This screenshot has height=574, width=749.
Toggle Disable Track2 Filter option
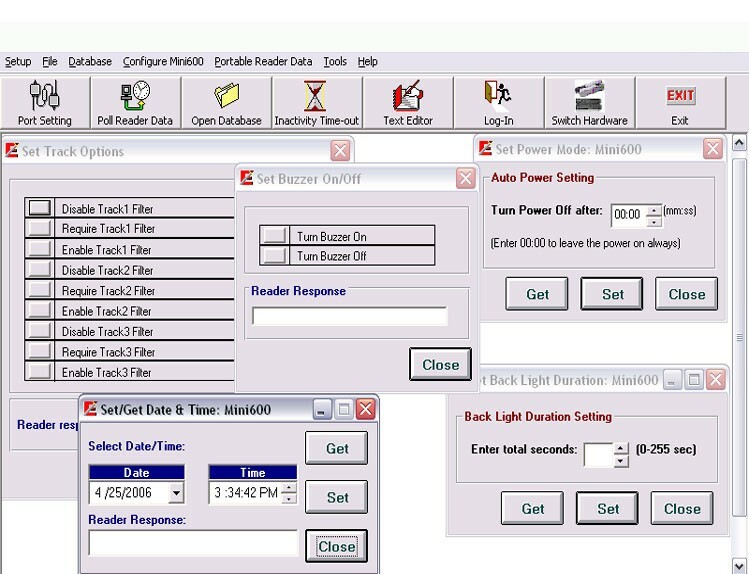[x=40, y=269]
